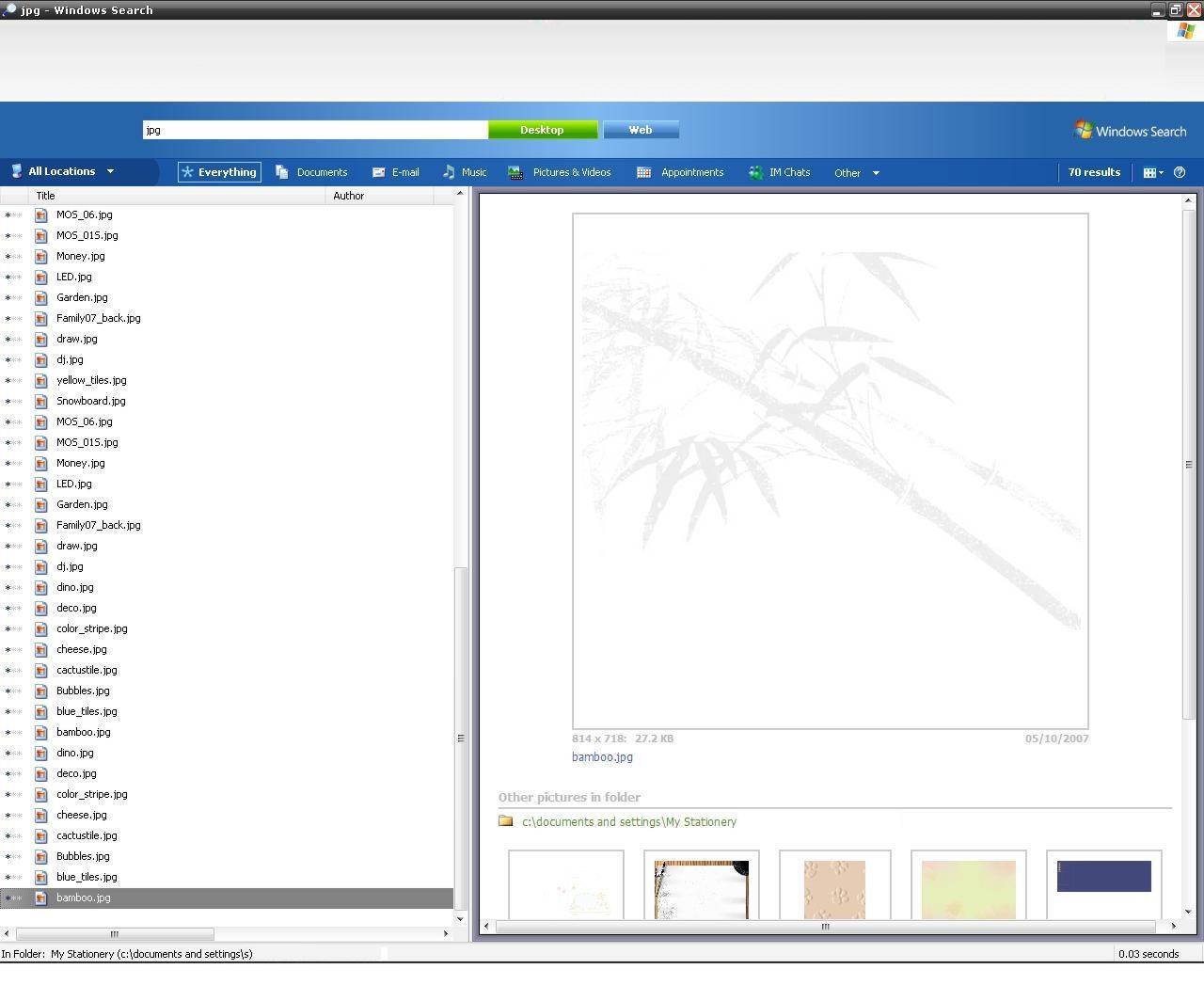The height and width of the screenshot is (1001, 1204).
Task: Click the bamboo.jpg file link below the preview
Action: coord(601,756)
